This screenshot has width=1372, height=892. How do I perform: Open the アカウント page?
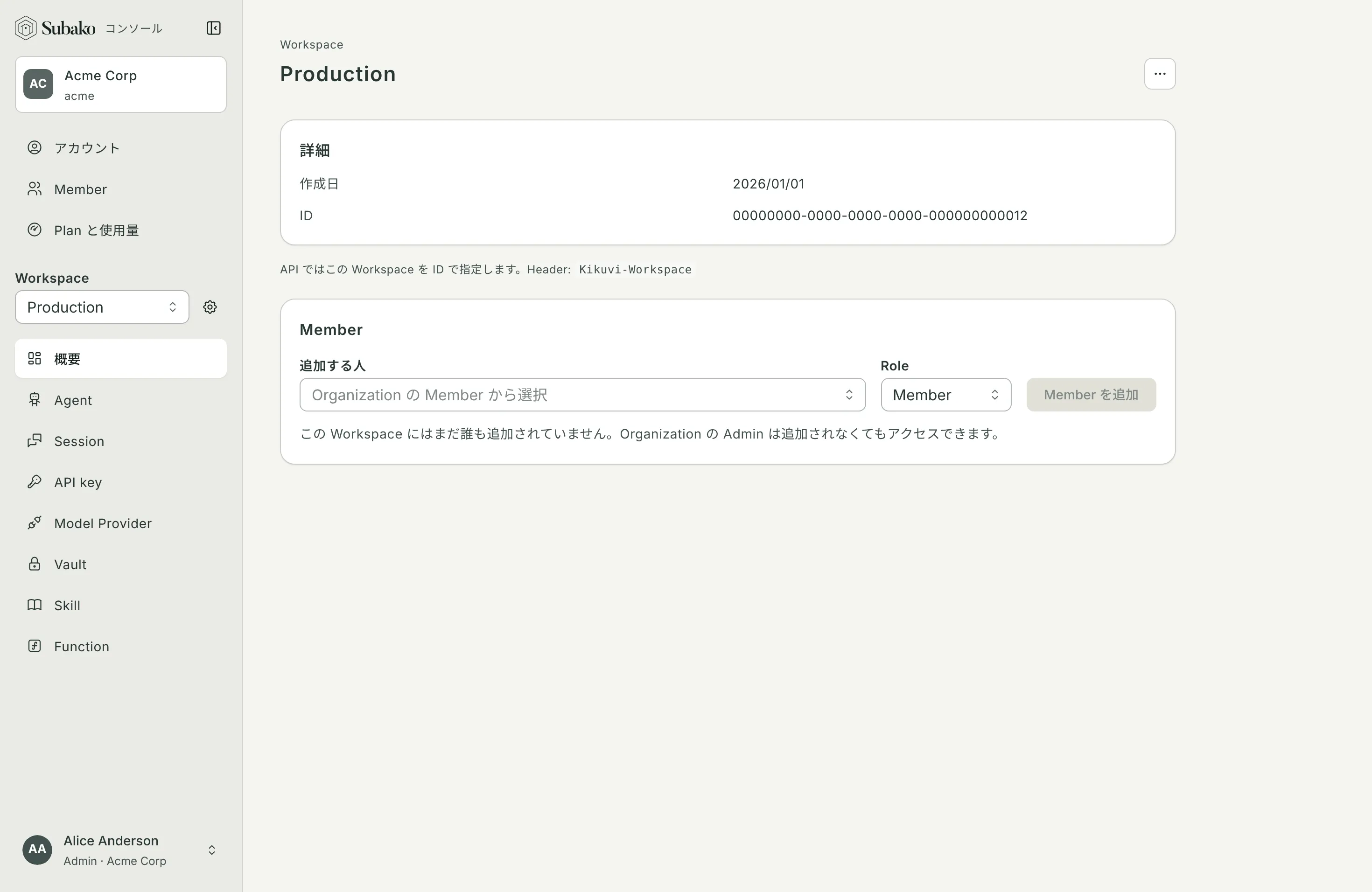(120, 147)
